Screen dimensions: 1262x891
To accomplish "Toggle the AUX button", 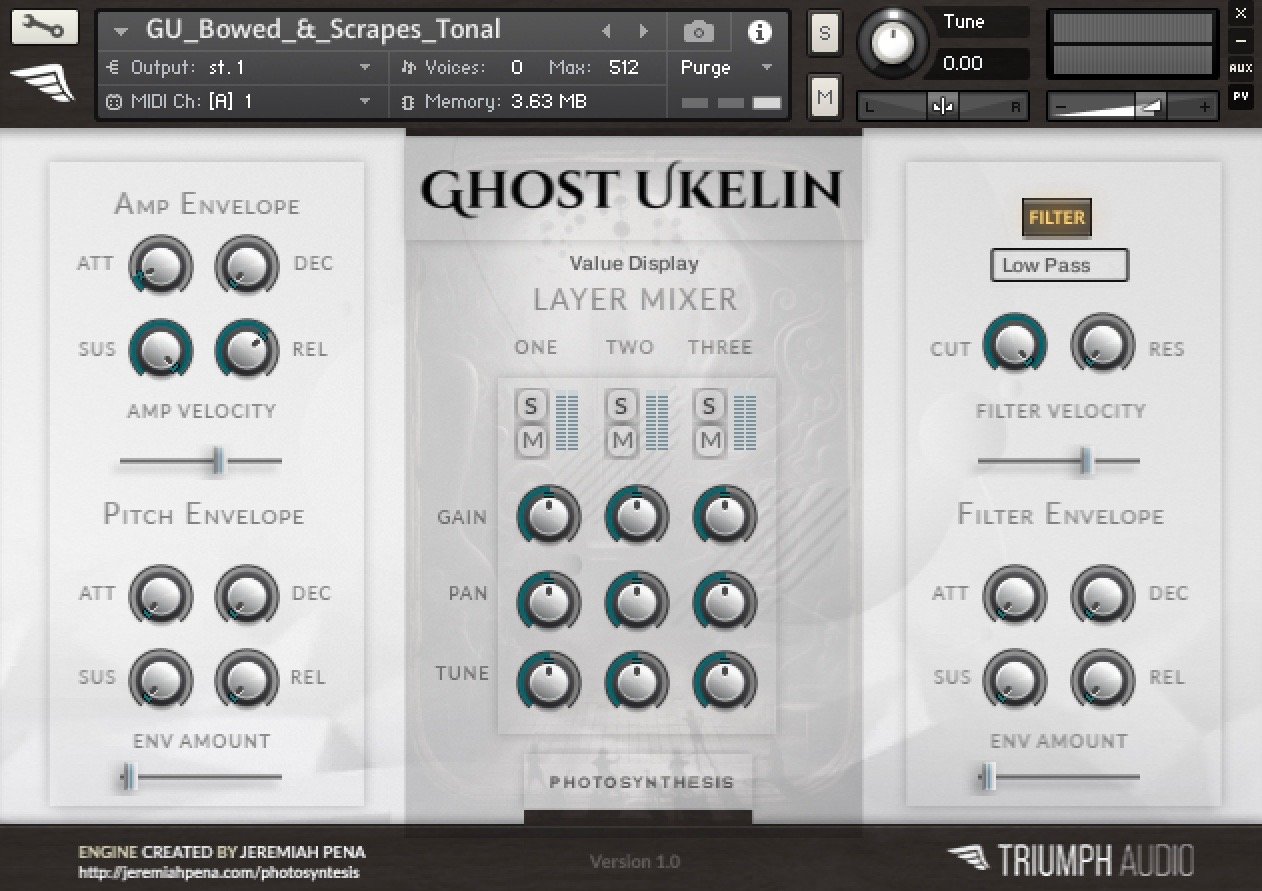I will 1241,68.
